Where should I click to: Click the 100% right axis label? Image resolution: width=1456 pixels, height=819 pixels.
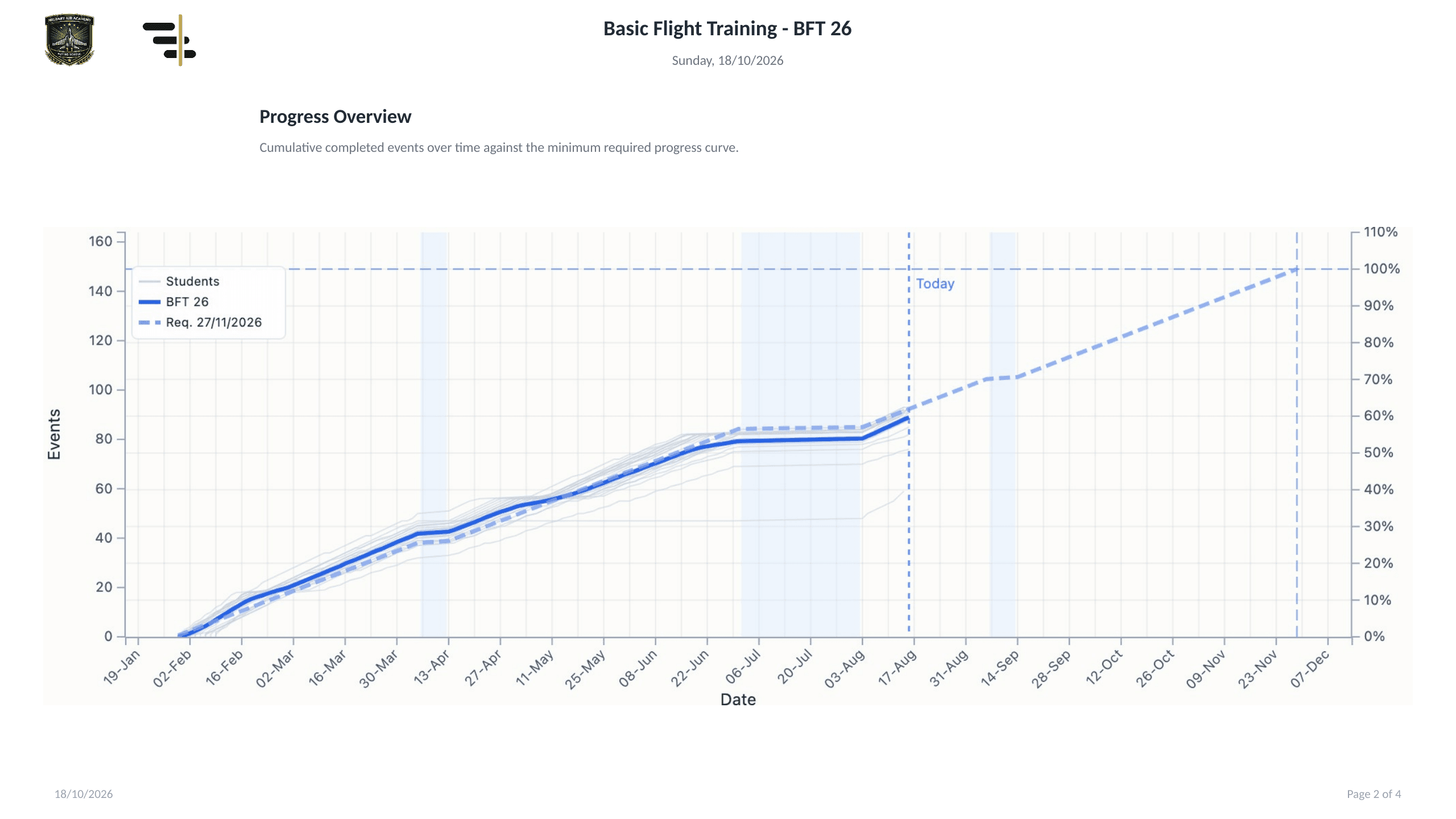[x=1381, y=269]
